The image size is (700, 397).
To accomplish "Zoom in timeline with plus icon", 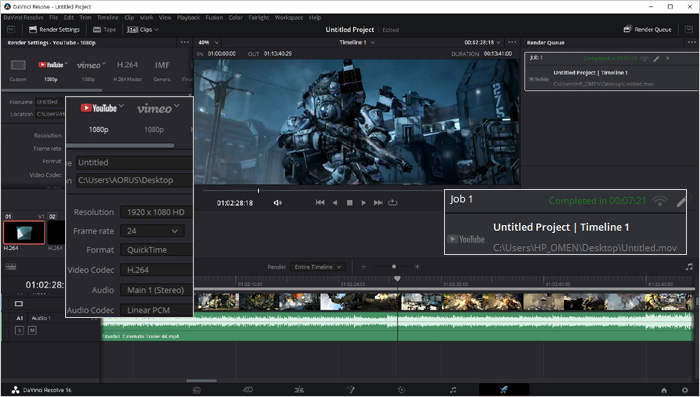I will point(417,267).
